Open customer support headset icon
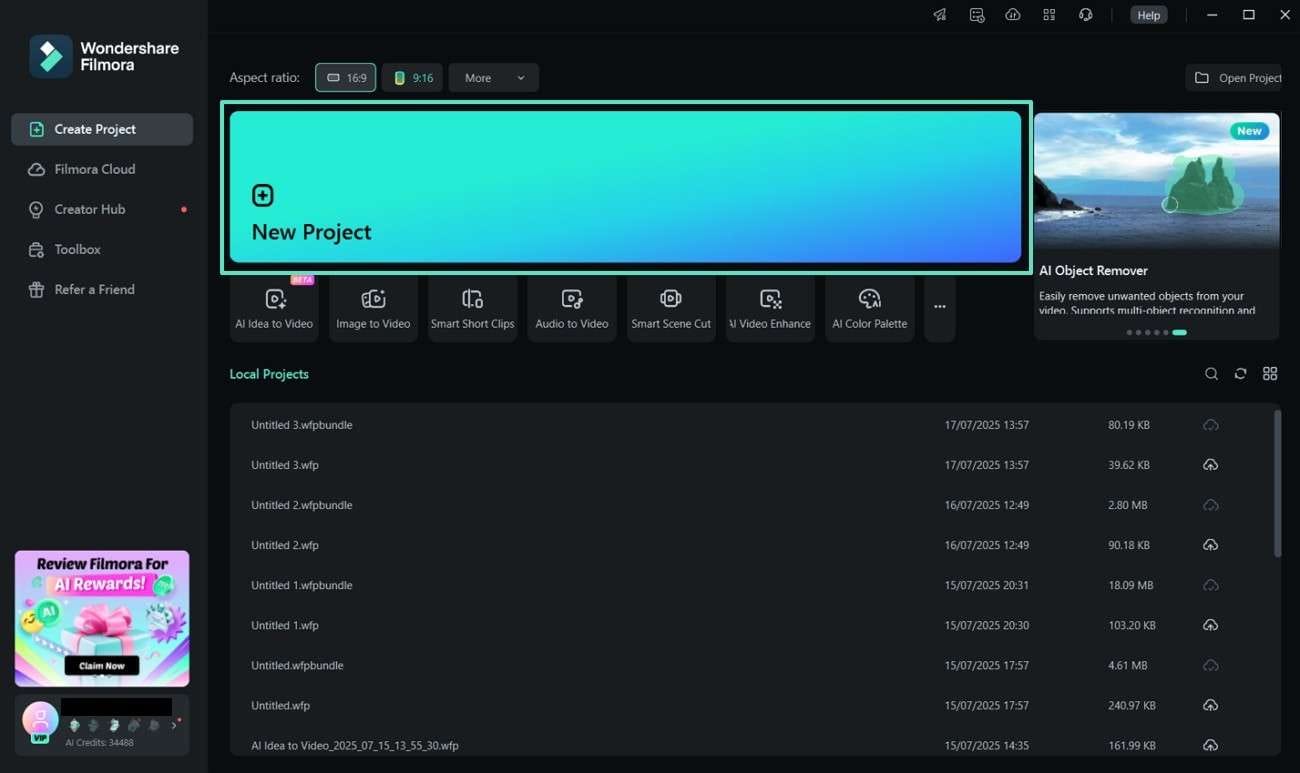Screen dimensions: 1300x773 pyautogui.click(x=1085, y=15)
